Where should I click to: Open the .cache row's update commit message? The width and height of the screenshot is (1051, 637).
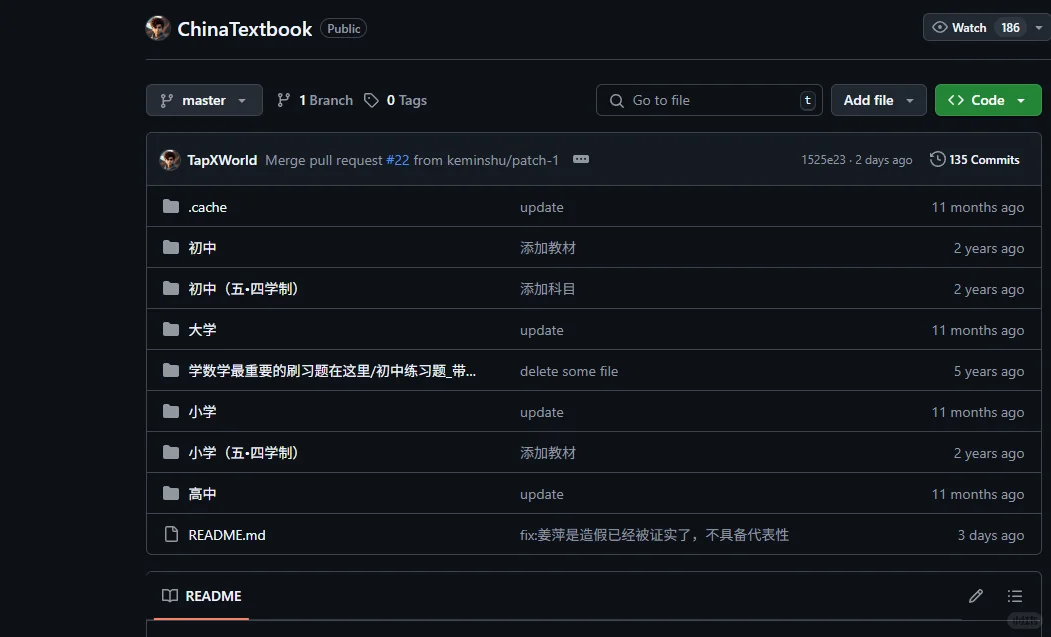pyautogui.click(x=542, y=207)
